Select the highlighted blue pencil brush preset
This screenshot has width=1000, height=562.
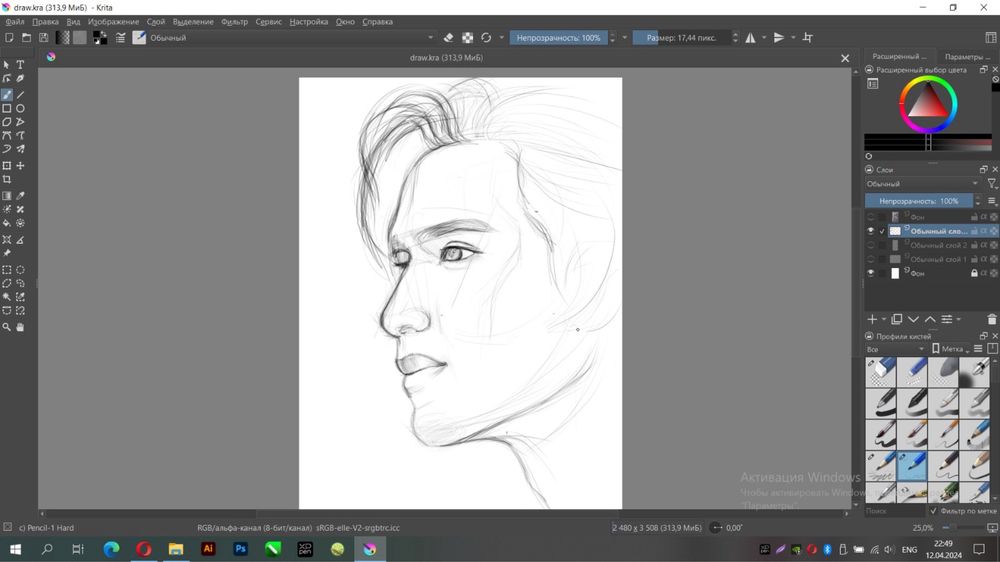coord(912,466)
